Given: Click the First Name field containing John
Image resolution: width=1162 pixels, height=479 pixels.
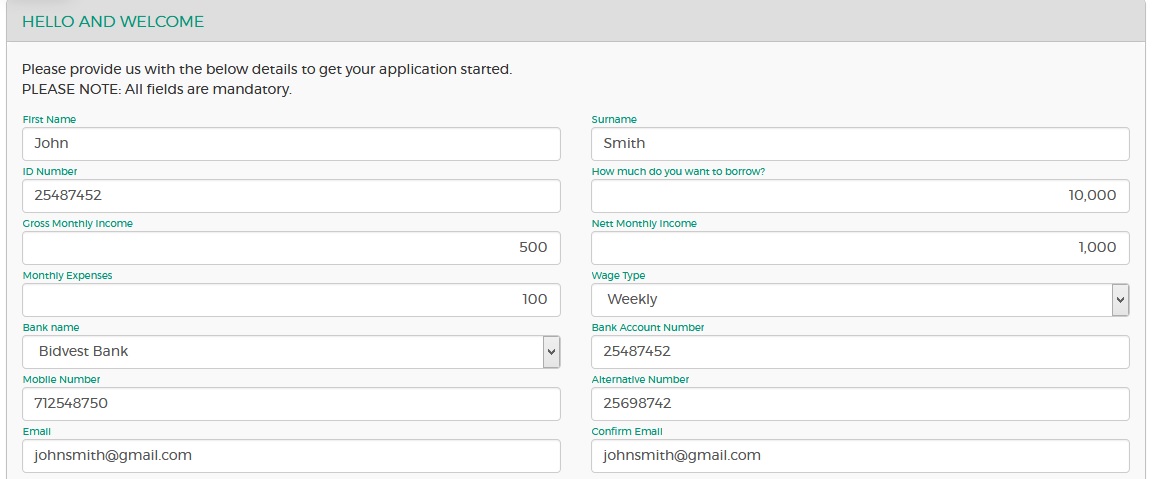Looking at the screenshot, I should (290, 143).
